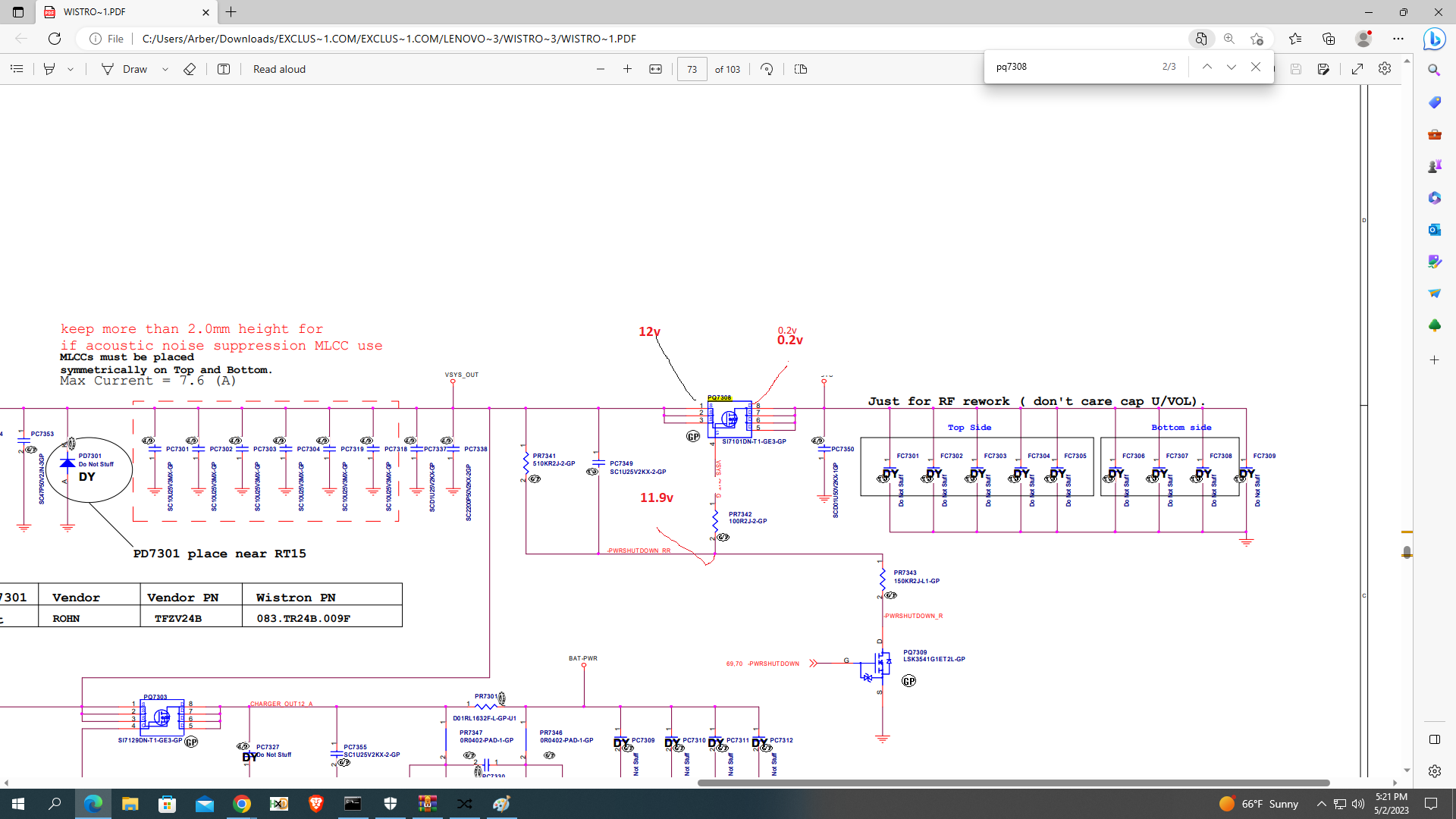Viewport: 1456px width, 819px height.
Task: Launch Google Chrome from taskbar
Action: [241, 804]
